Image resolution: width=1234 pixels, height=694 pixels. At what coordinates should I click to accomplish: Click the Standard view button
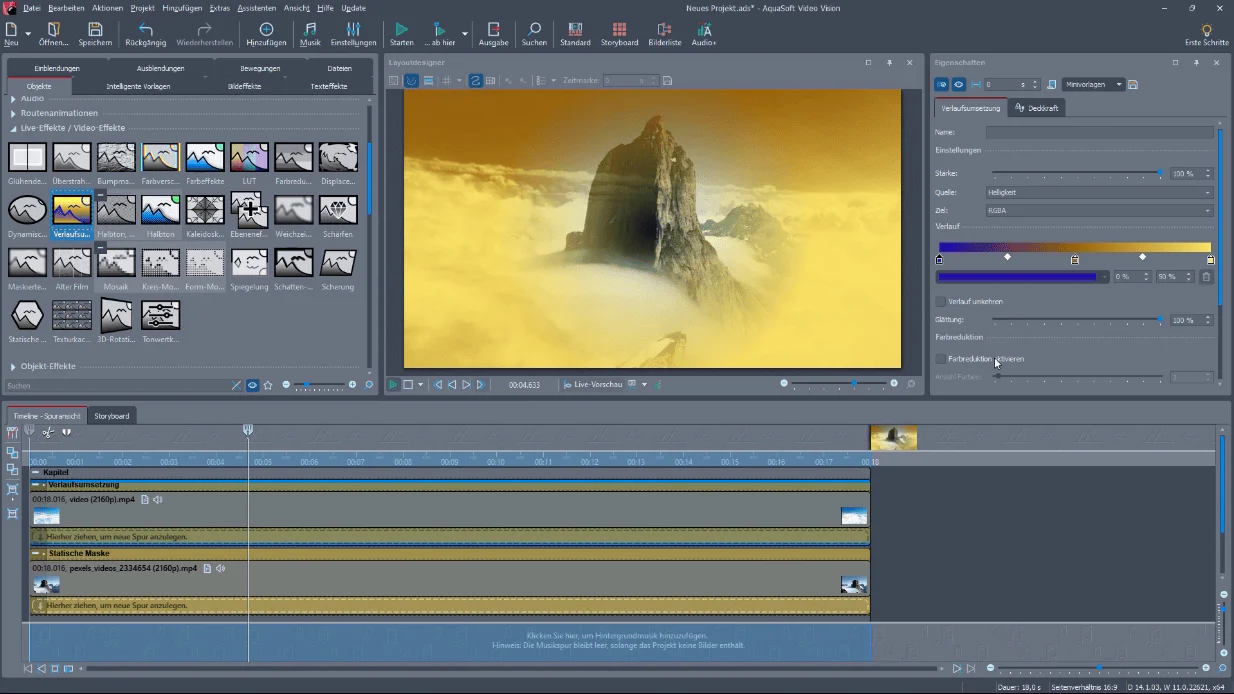575,34
